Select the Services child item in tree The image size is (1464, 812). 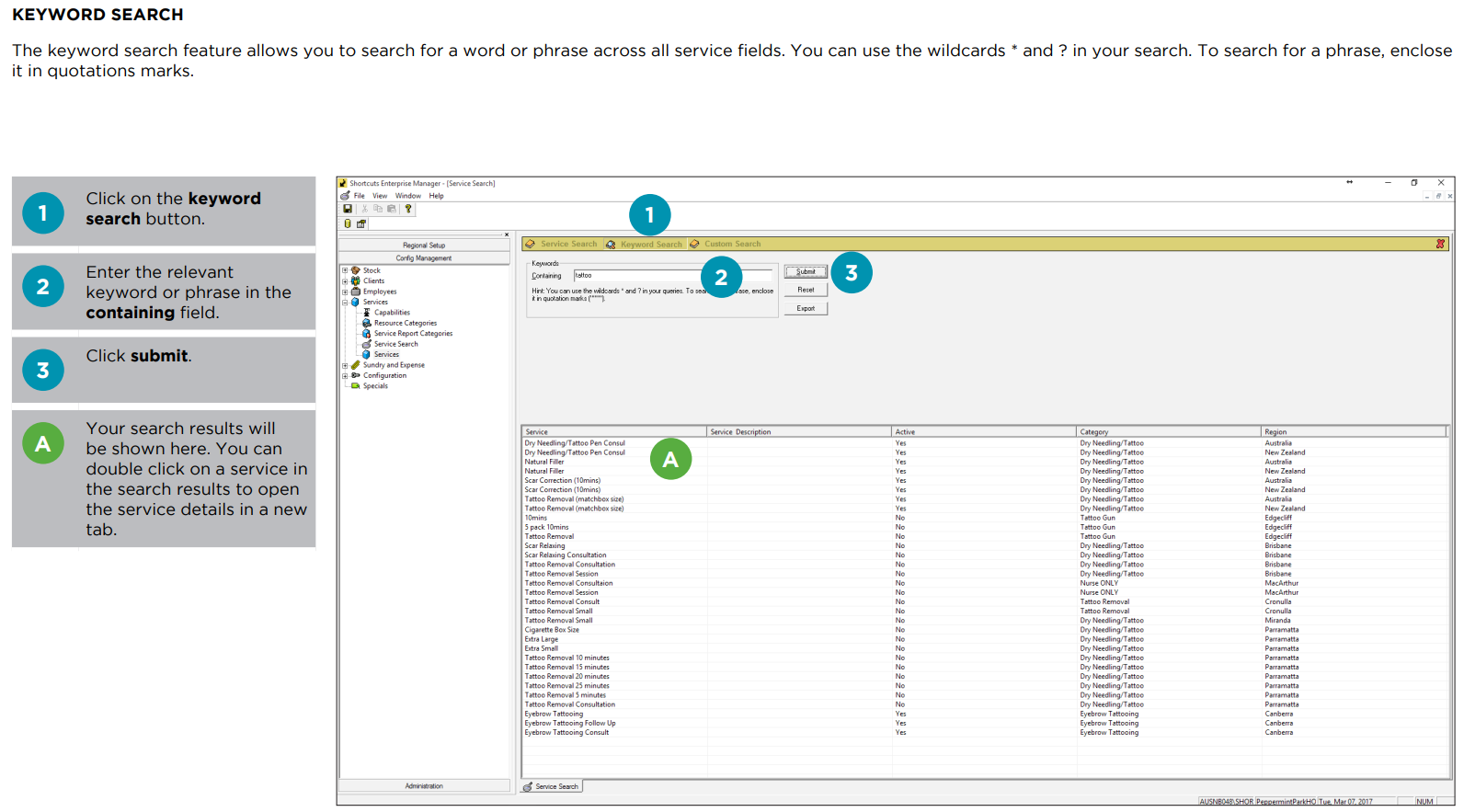click(386, 355)
